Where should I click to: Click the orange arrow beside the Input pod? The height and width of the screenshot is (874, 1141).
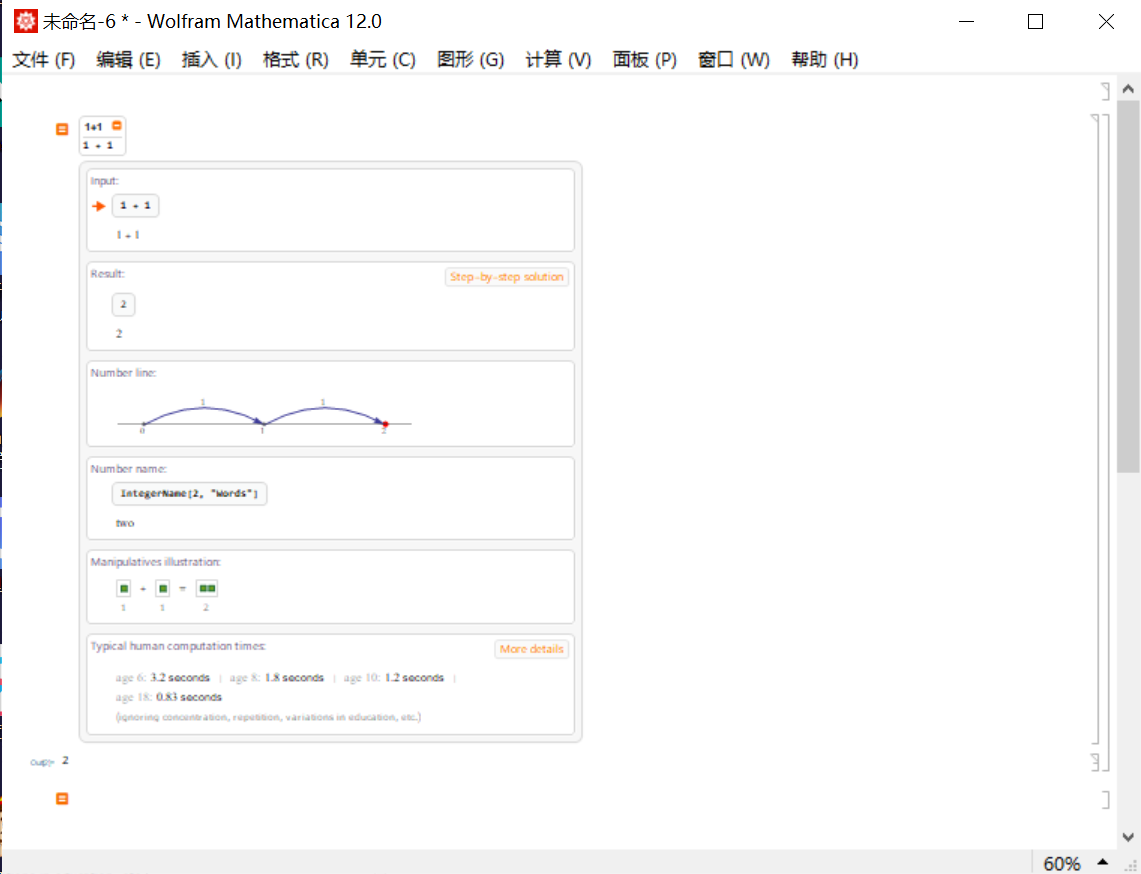tap(99, 207)
